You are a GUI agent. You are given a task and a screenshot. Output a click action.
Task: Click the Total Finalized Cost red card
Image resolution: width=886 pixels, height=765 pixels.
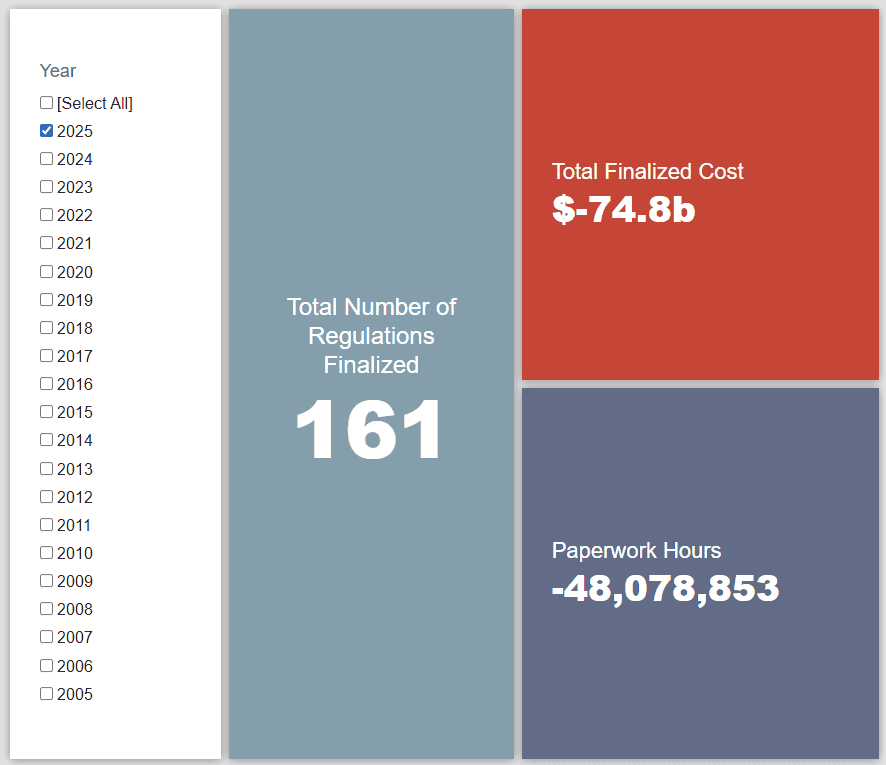coord(700,195)
